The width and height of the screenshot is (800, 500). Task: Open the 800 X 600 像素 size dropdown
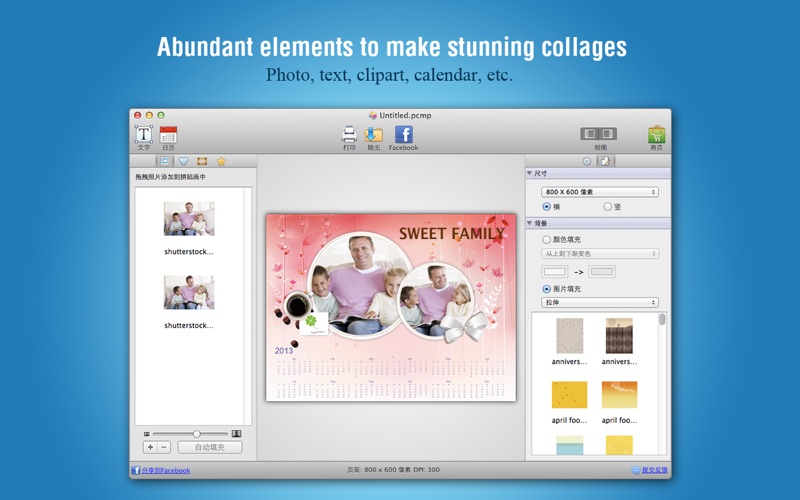click(x=599, y=191)
